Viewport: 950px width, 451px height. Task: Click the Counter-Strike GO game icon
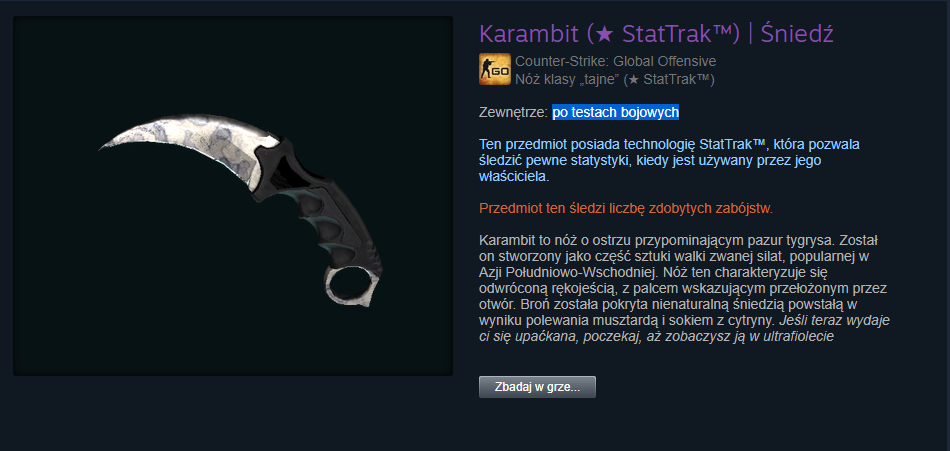pos(495,69)
